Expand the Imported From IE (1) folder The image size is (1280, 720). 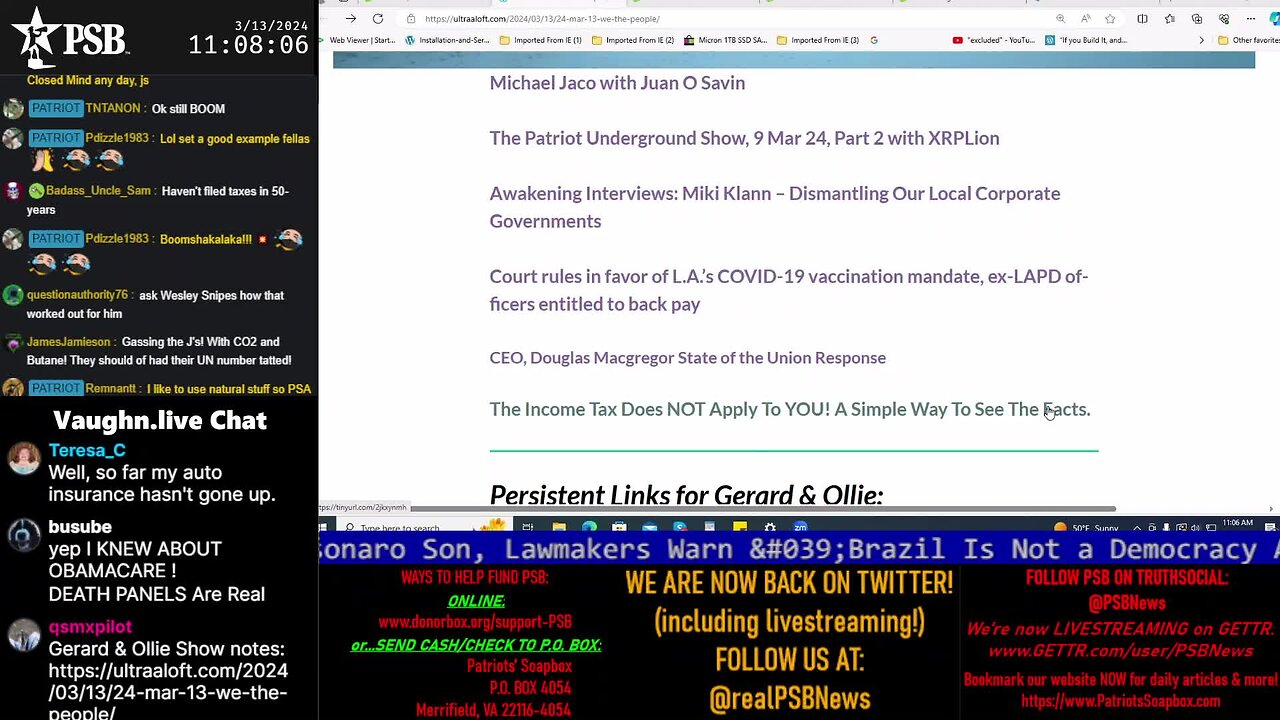[540, 40]
